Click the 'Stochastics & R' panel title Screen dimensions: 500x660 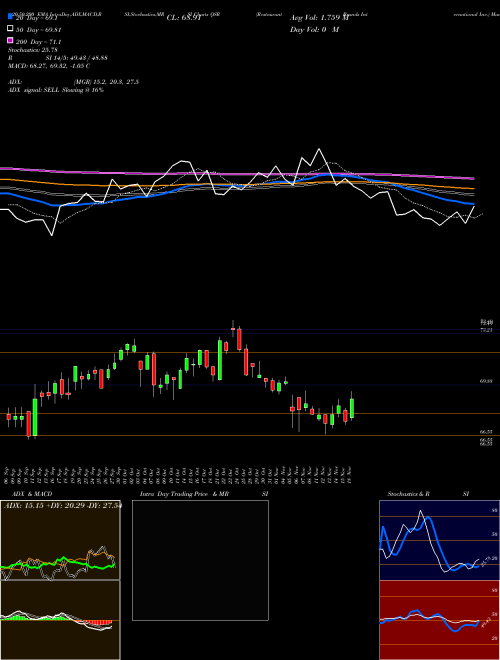408,494
